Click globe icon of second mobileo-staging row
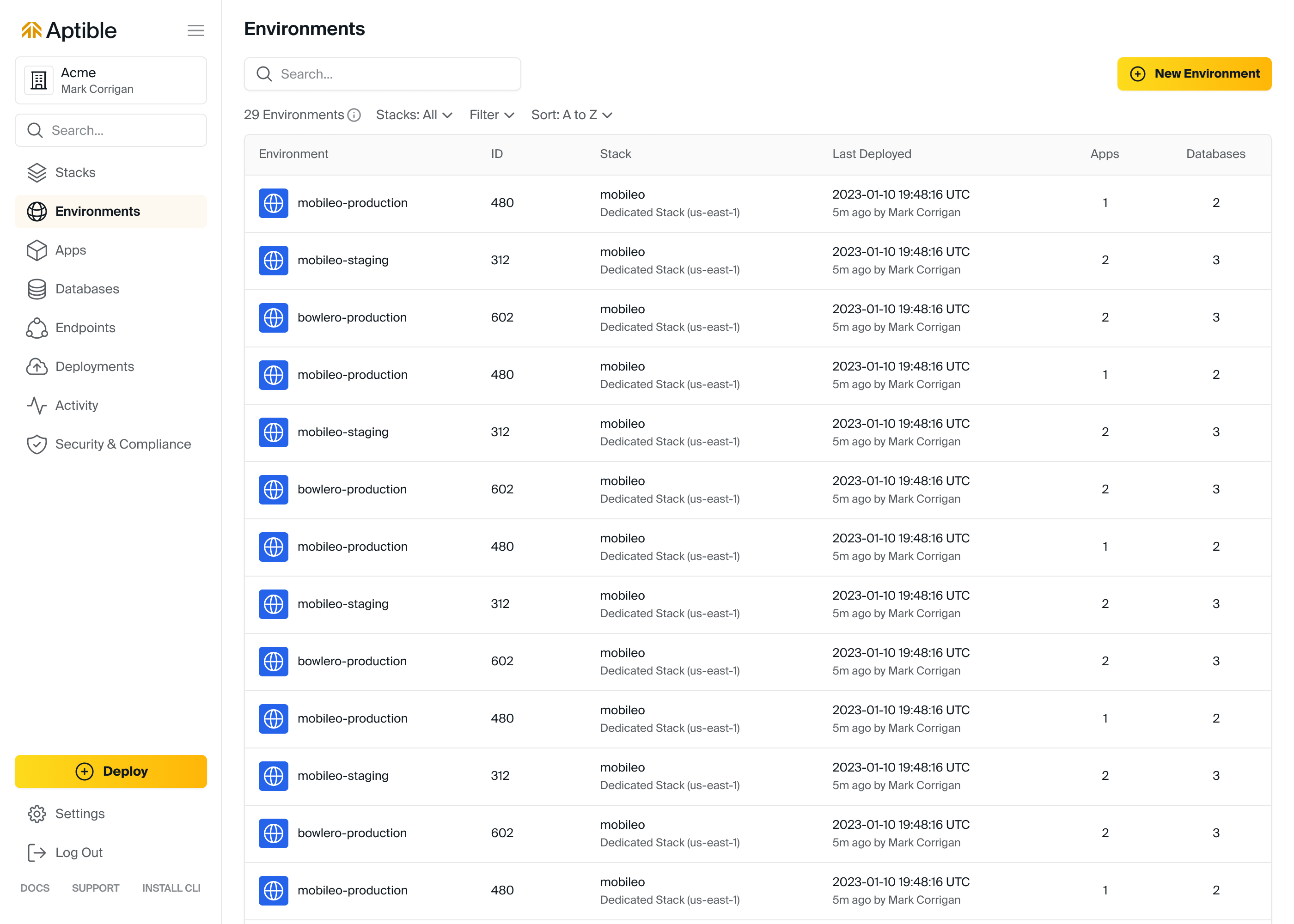Screen dimensions: 1294x924 coord(274,432)
